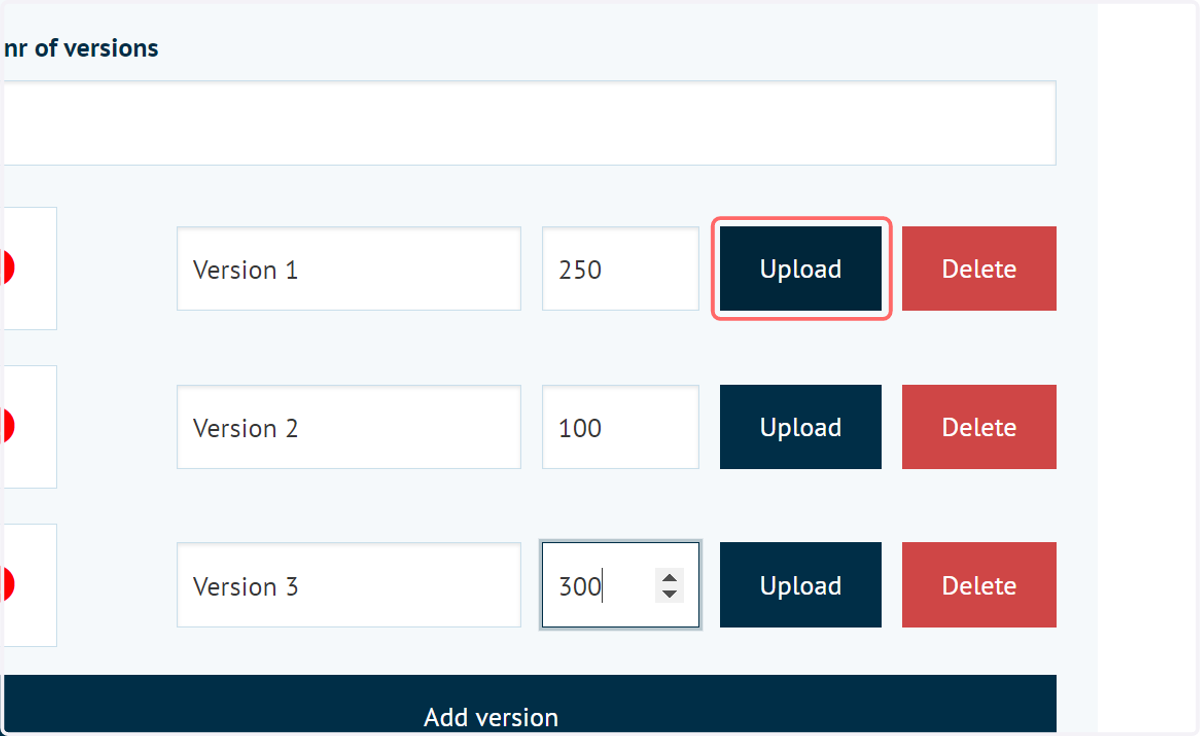Open the Version 1 thumbnail box

[28, 269]
